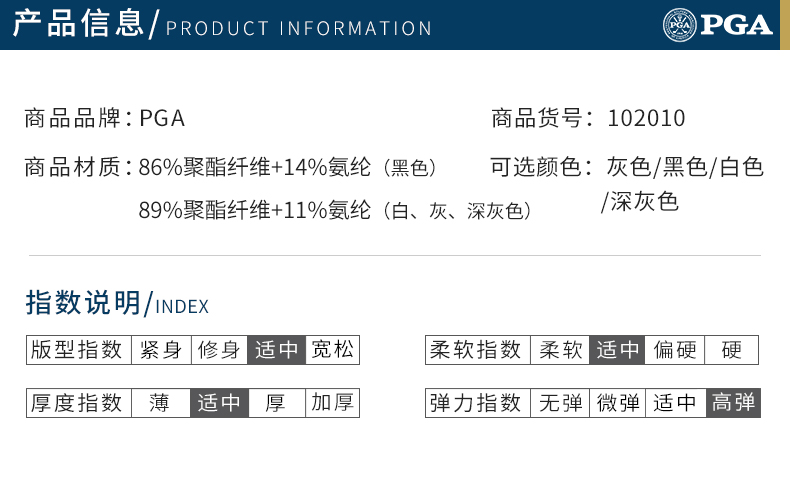Click the PGA wordmark in the header

[x=737, y=25]
